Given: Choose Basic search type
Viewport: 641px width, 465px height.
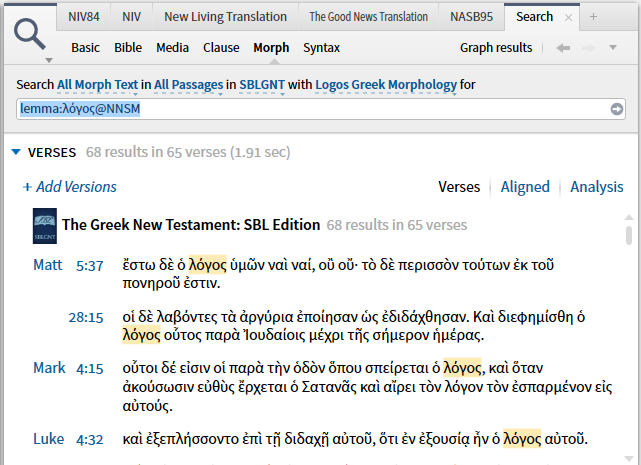Looking at the screenshot, I should (85, 48).
